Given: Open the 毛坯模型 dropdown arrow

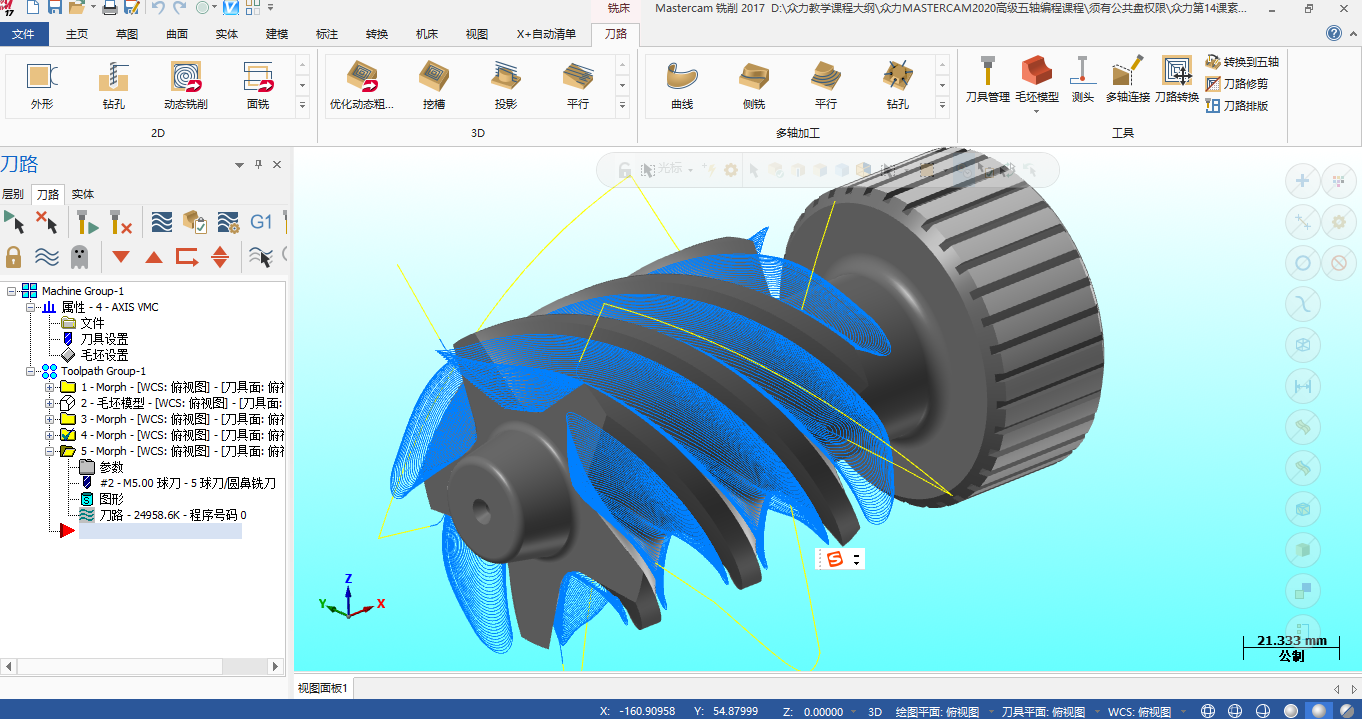Looking at the screenshot, I should 1036,111.
